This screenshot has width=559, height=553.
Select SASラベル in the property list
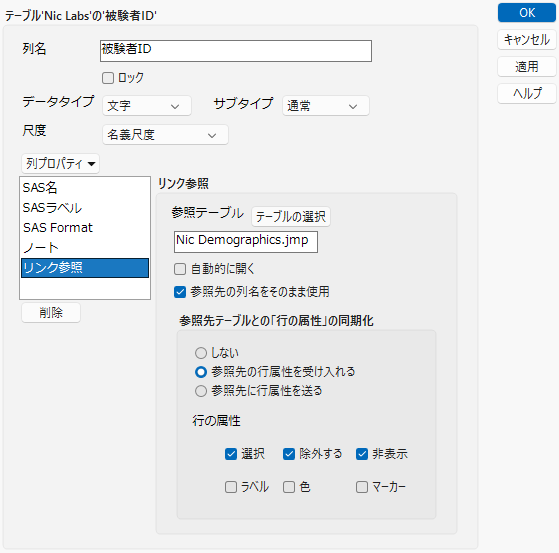coord(85,208)
